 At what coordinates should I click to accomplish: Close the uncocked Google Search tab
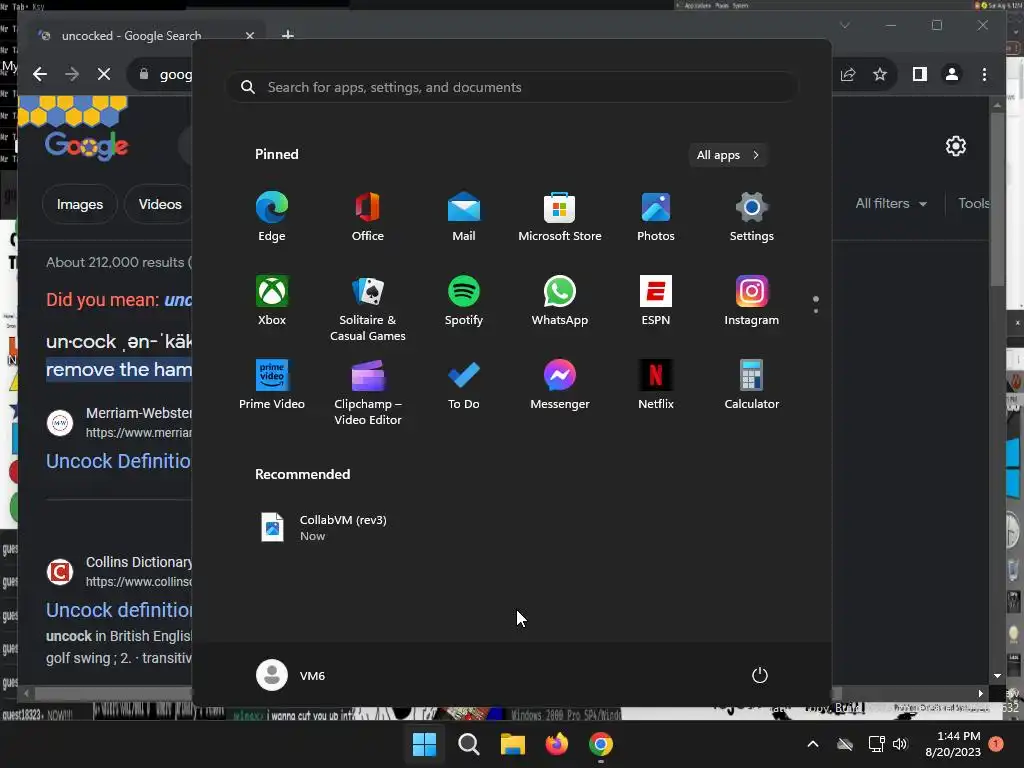(x=250, y=36)
